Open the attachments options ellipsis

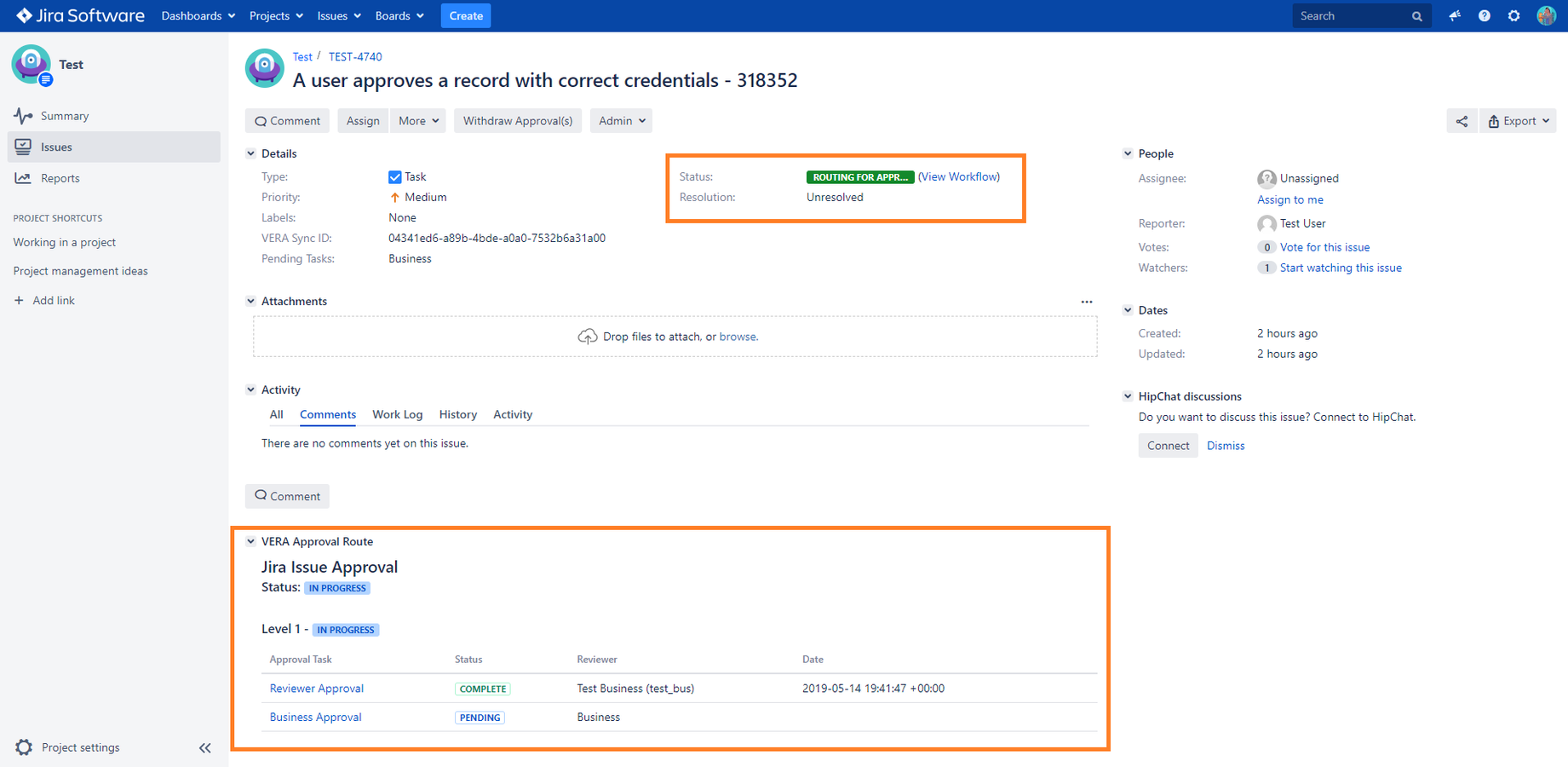coord(1087,302)
